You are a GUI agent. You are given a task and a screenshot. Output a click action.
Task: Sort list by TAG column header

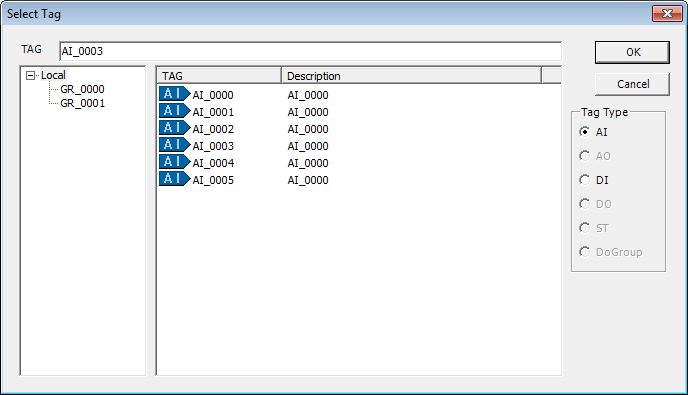[x=219, y=75]
